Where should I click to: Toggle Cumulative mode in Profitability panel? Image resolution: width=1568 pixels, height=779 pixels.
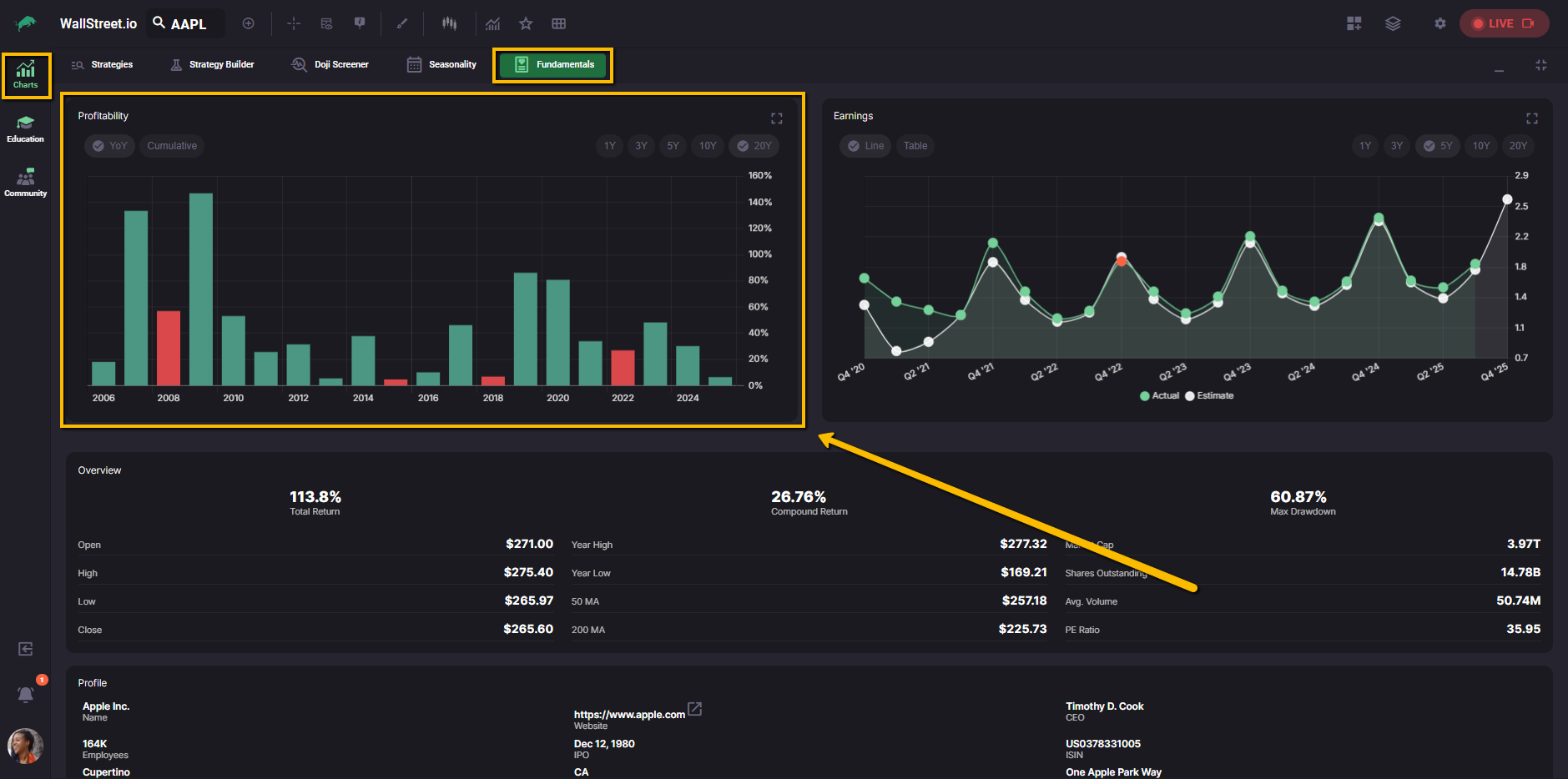[x=172, y=146]
